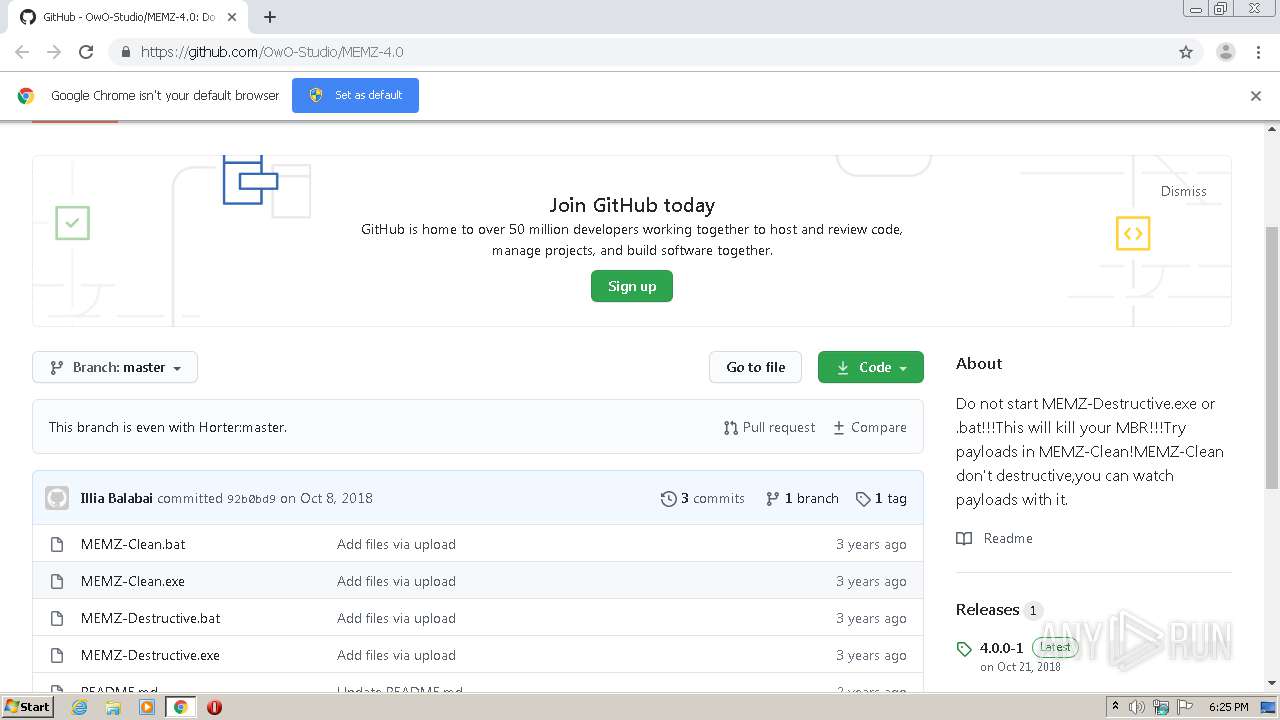Screen dimensions: 1280x720
Task: Click the Readme link in About
Action: (x=1008, y=538)
